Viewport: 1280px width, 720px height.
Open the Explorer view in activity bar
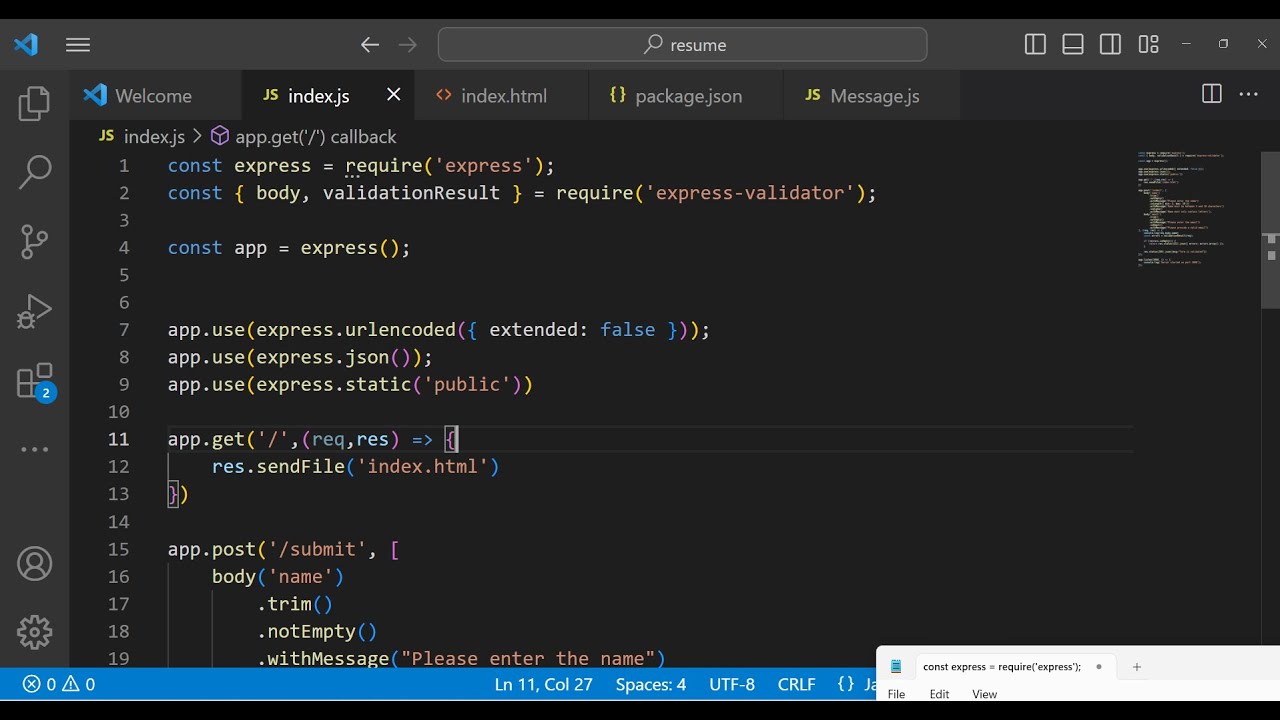tap(34, 104)
